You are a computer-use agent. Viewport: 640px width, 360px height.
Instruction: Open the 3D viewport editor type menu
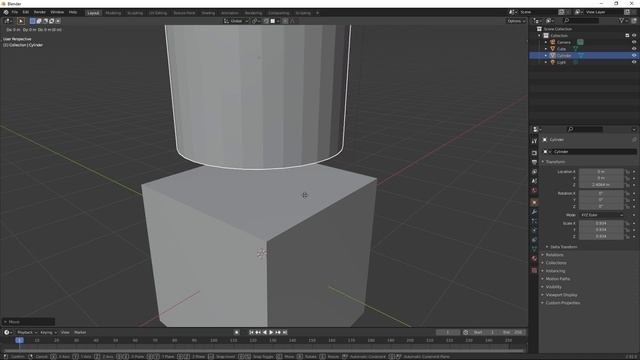click(8, 21)
